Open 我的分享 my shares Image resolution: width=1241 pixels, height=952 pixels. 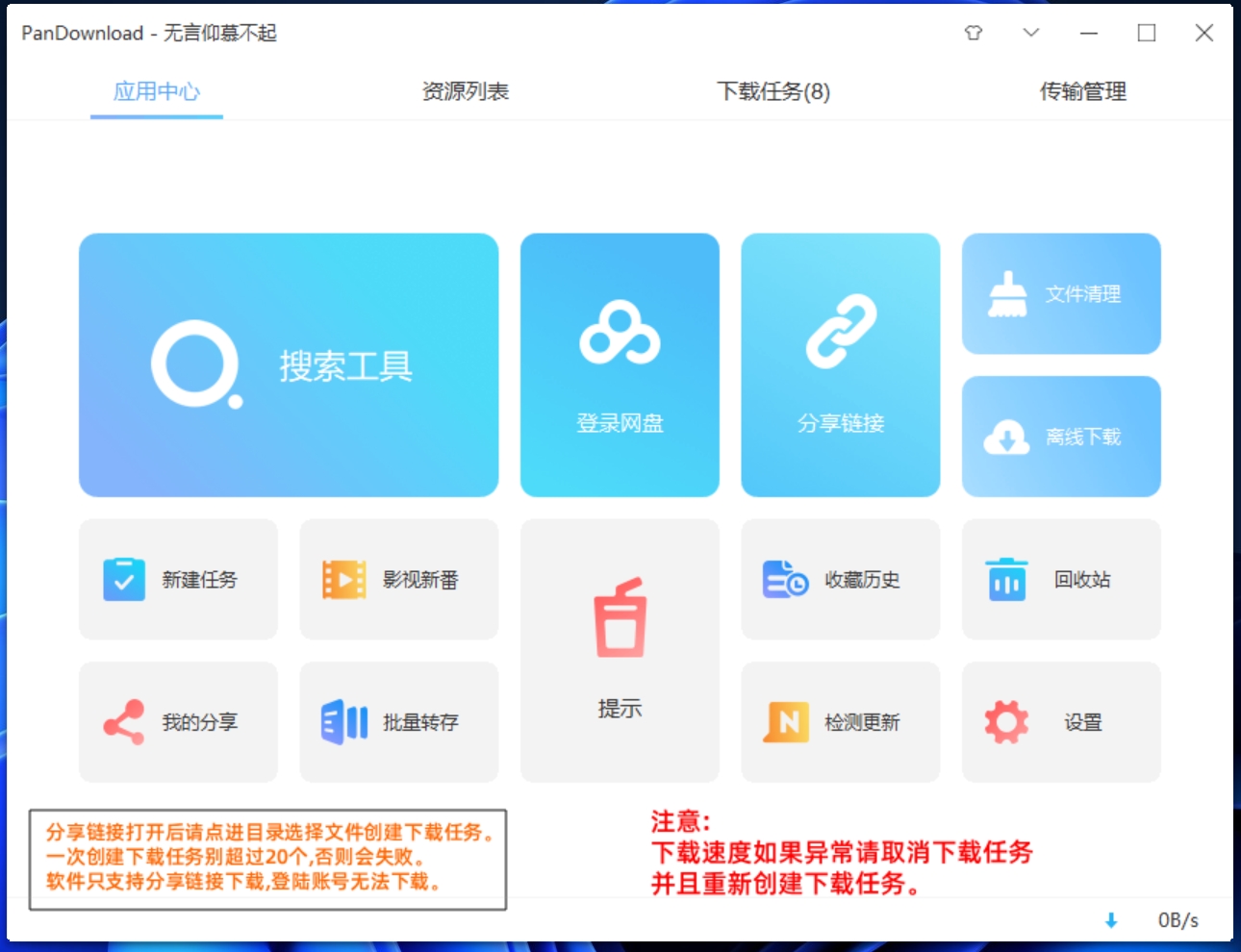(177, 722)
